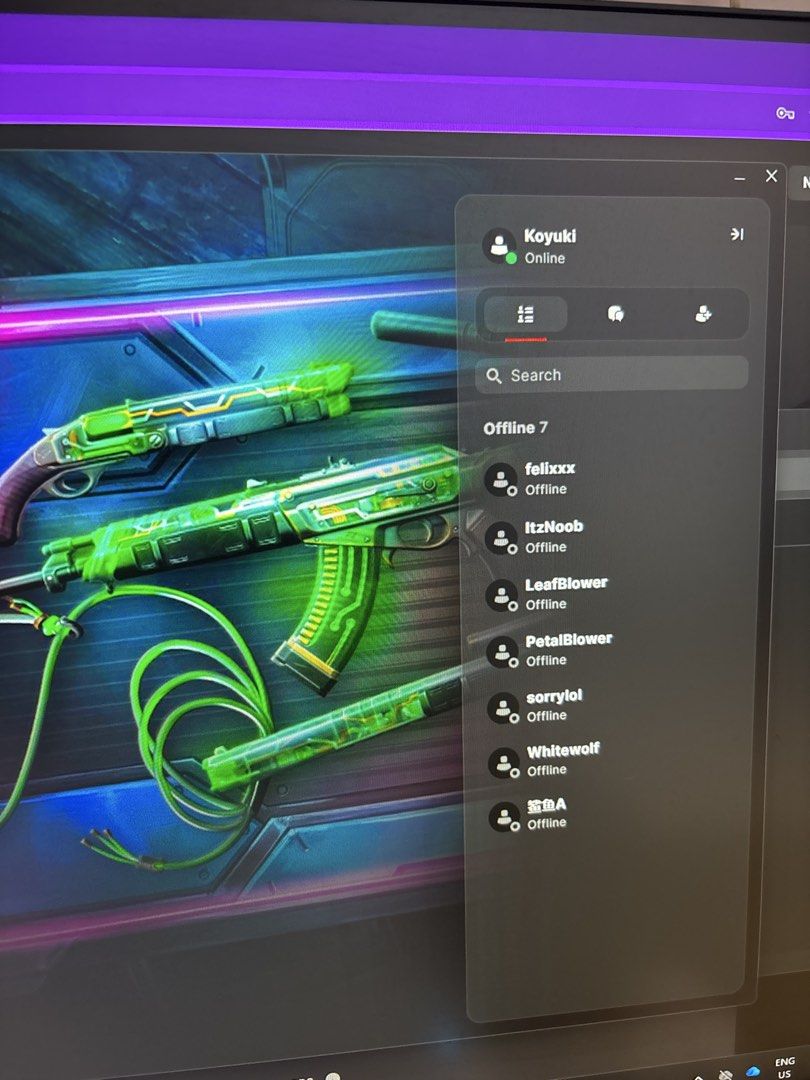Click sorrylol's avatar icon
The image size is (810, 1080).
click(503, 707)
